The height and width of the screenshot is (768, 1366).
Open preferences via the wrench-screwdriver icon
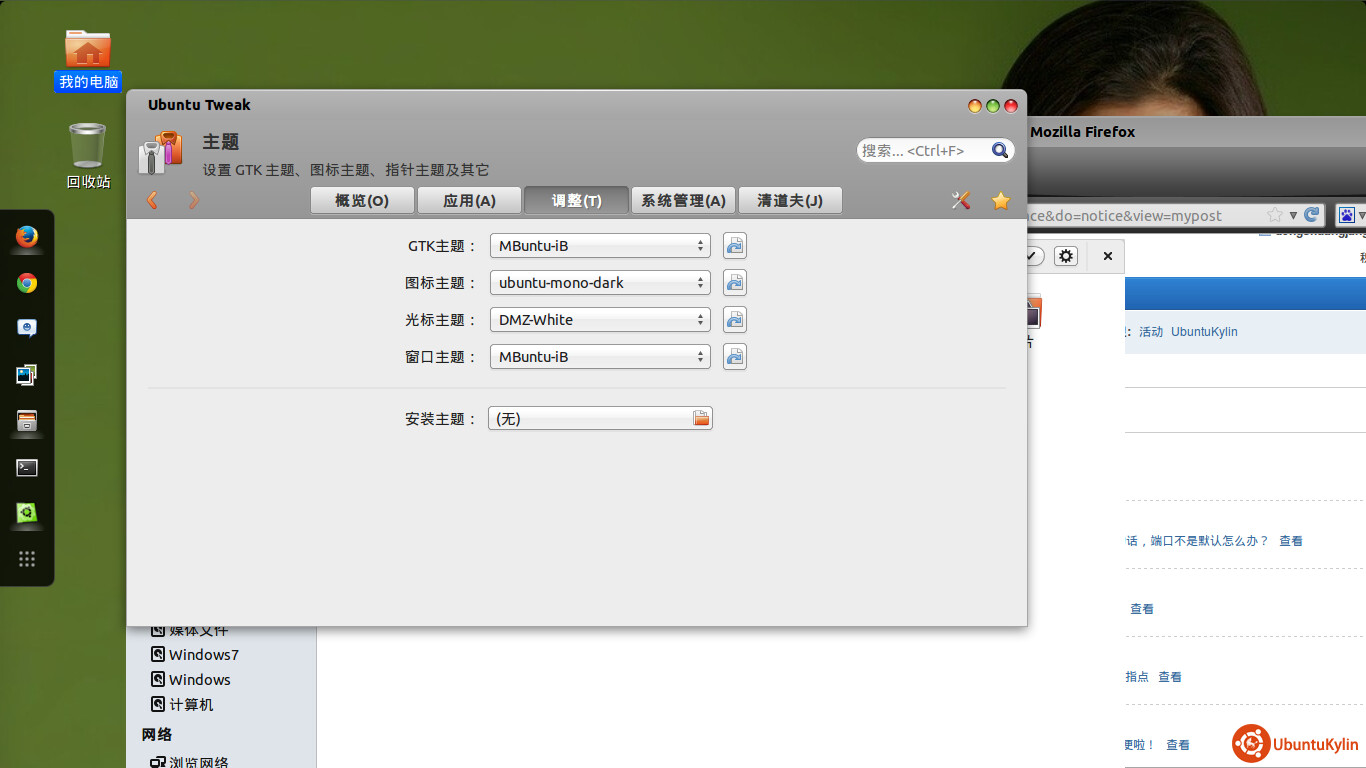tap(961, 201)
